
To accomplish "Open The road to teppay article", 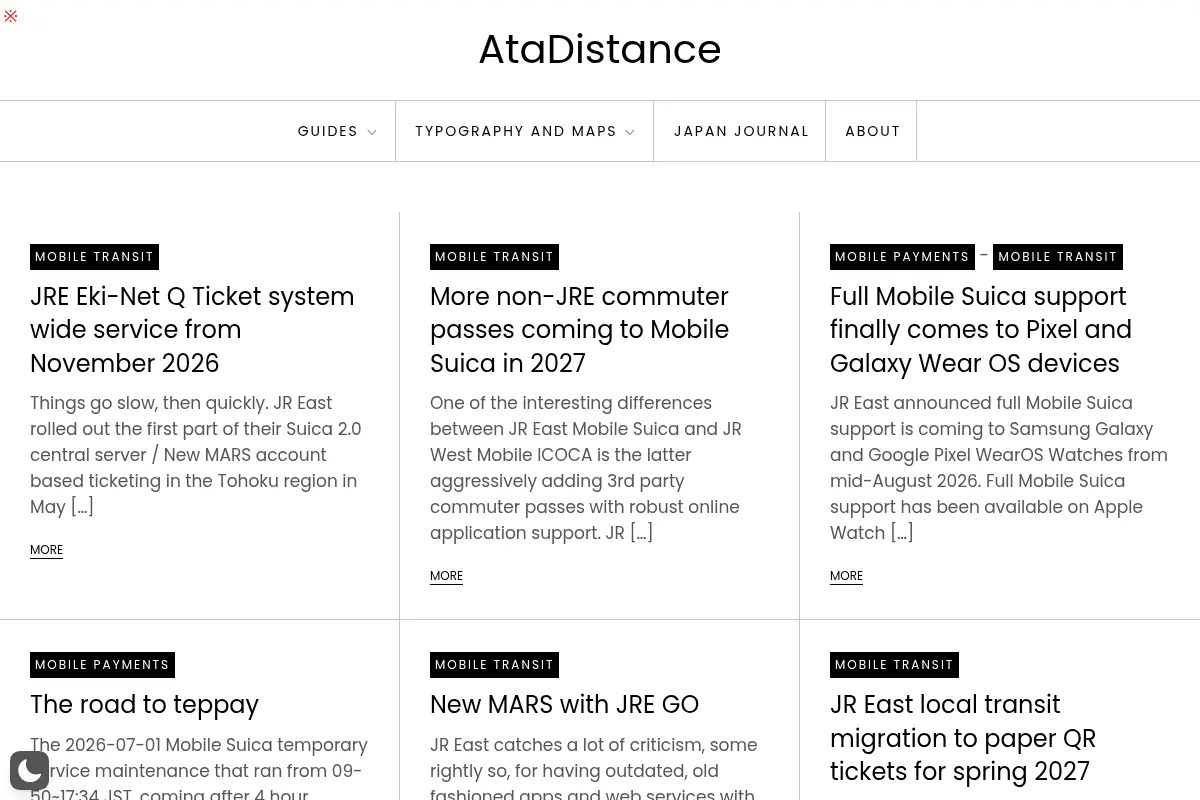I will point(144,704).
